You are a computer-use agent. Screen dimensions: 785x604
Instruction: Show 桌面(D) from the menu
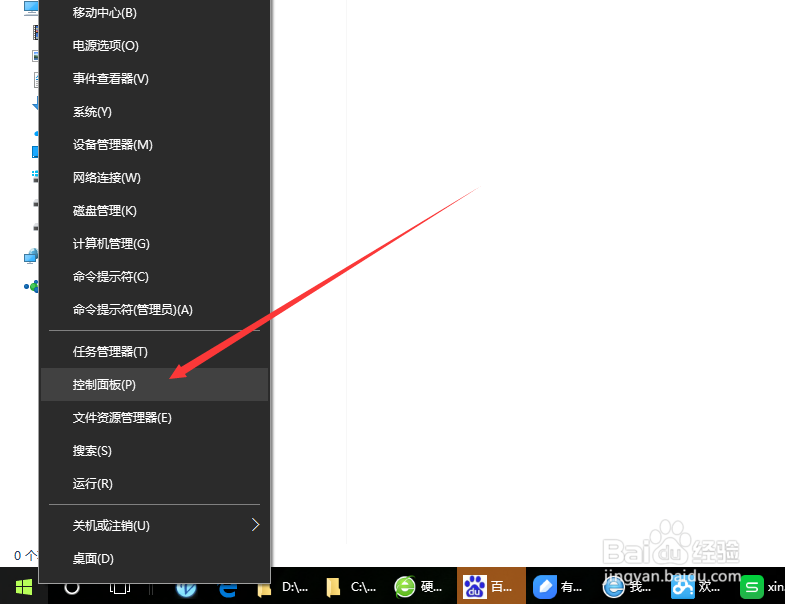[154, 558]
